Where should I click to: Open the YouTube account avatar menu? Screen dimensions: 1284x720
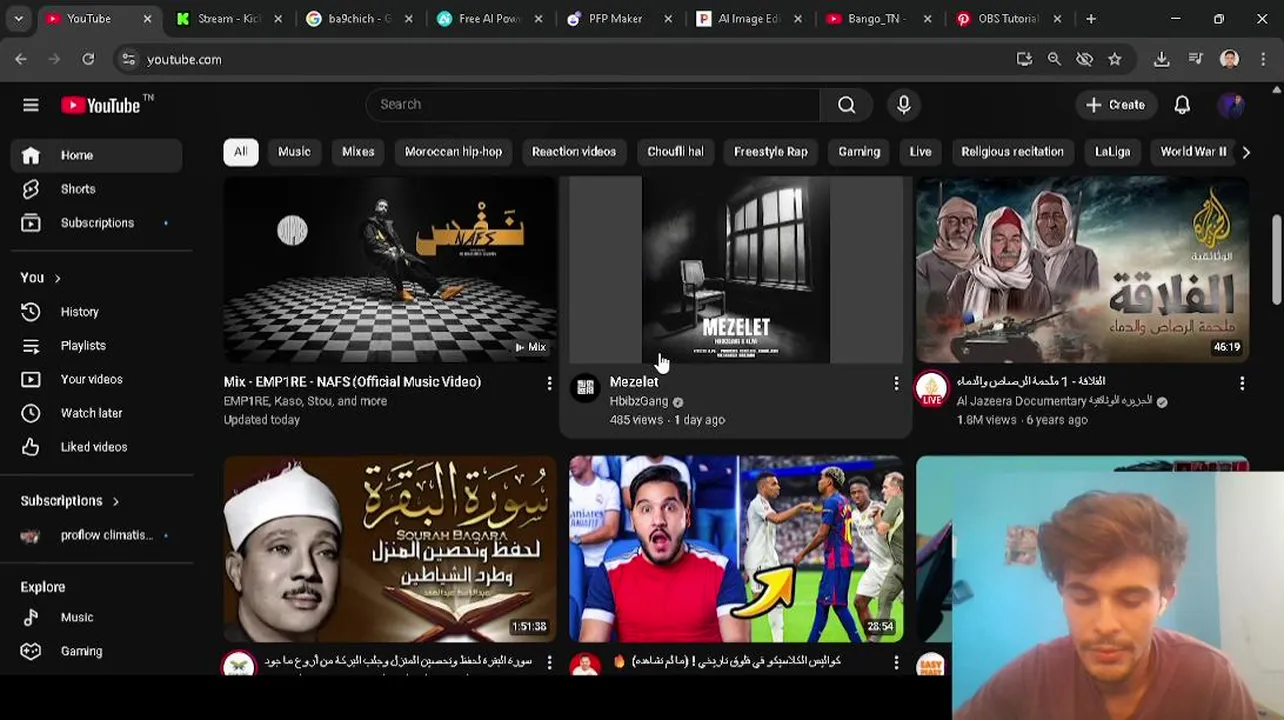pos(1231,105)
